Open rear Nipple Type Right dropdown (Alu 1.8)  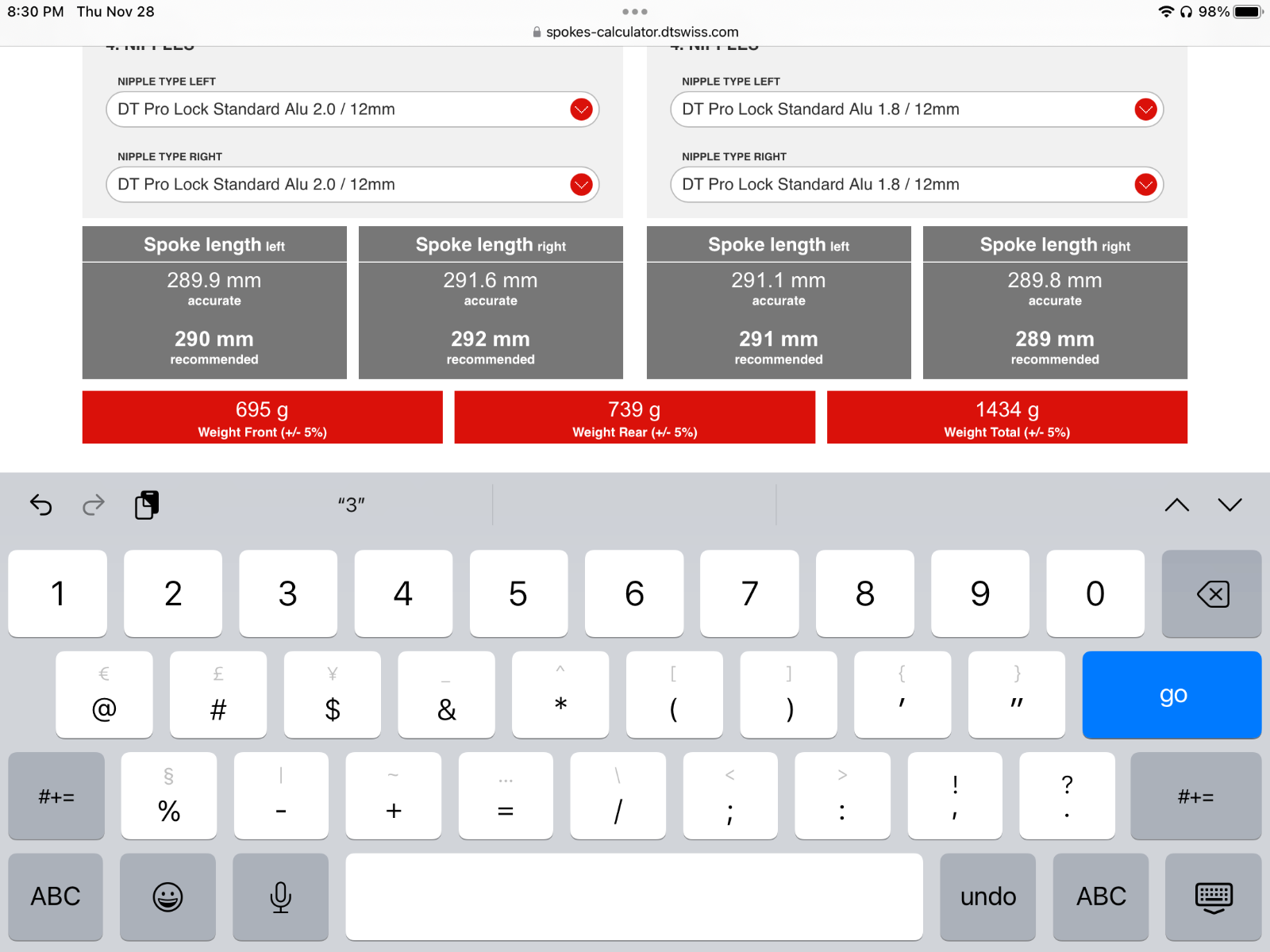click(917, 185)
